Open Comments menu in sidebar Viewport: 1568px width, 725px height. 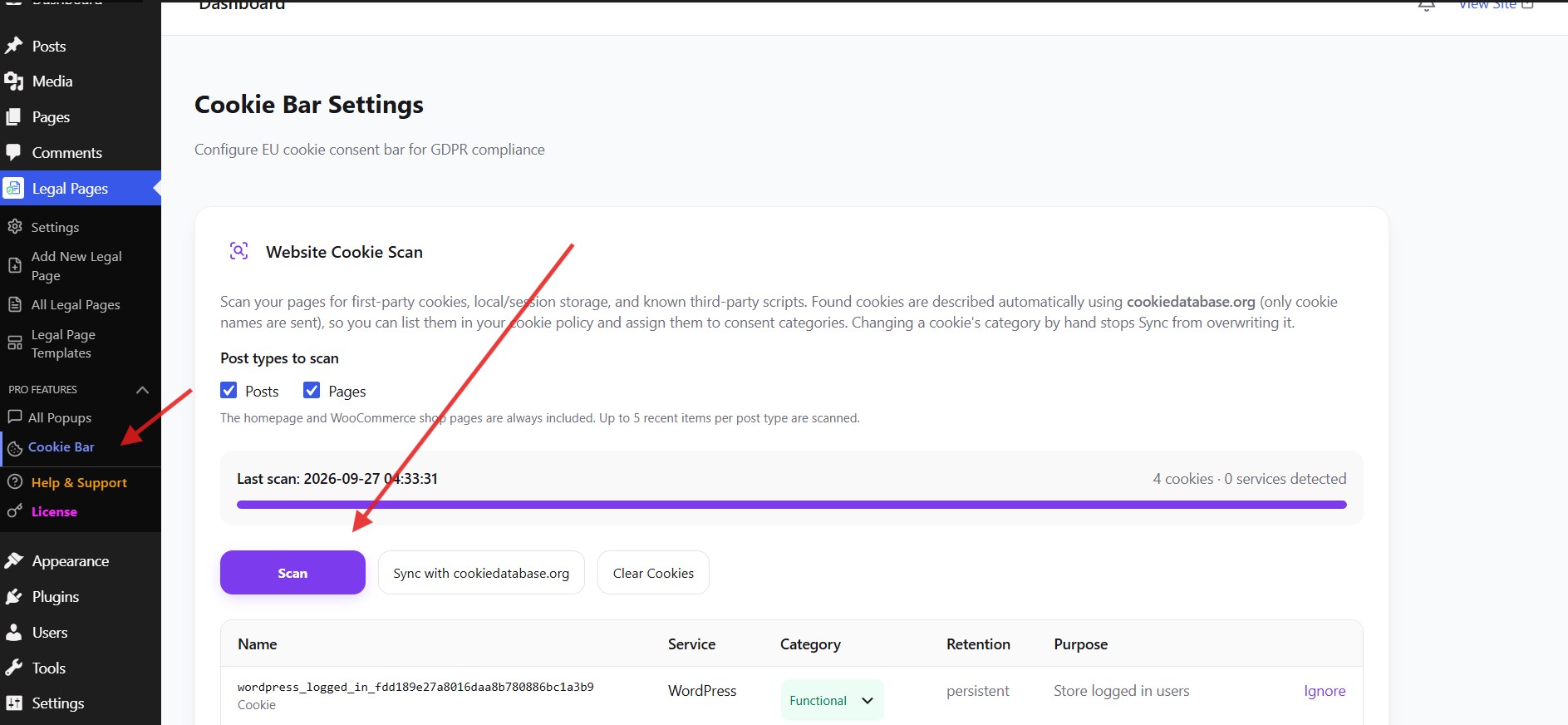(66, 153)
